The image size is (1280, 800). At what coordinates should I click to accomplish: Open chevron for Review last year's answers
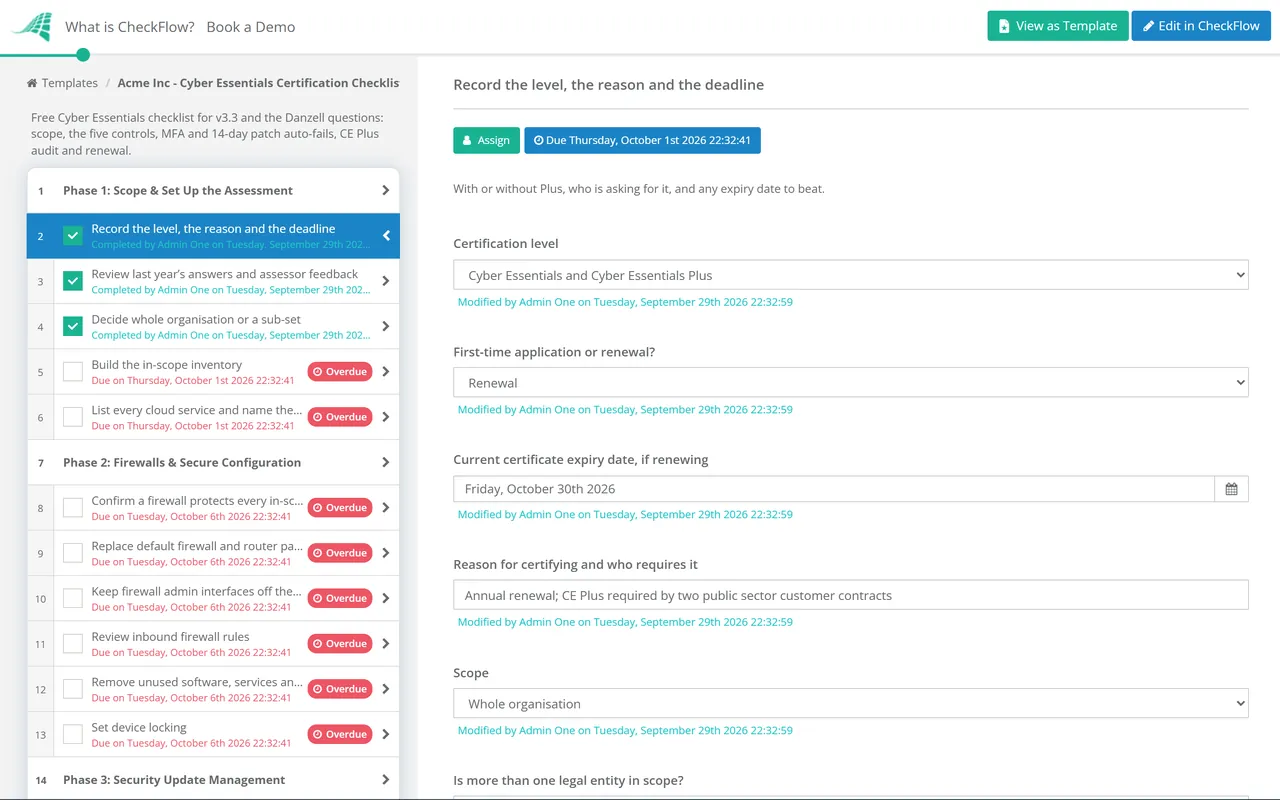pos(386,281)
